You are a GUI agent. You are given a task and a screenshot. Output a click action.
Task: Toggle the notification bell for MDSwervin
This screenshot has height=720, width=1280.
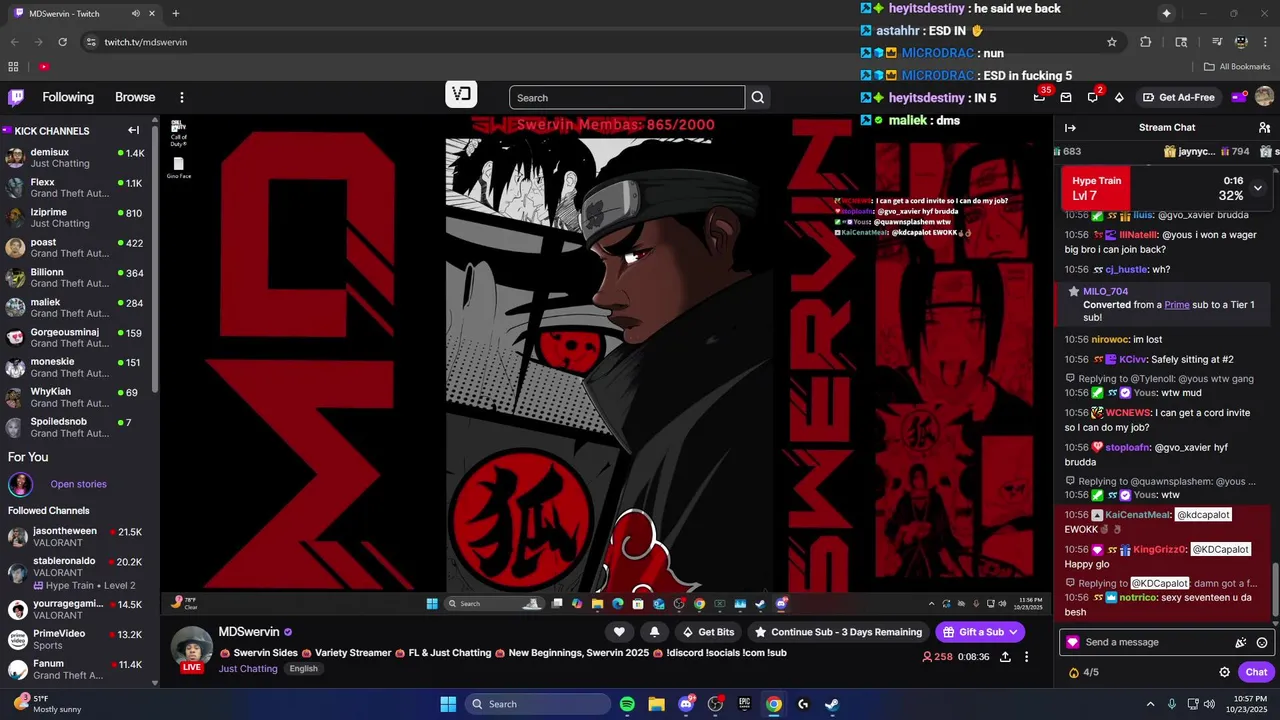(654, 632)
